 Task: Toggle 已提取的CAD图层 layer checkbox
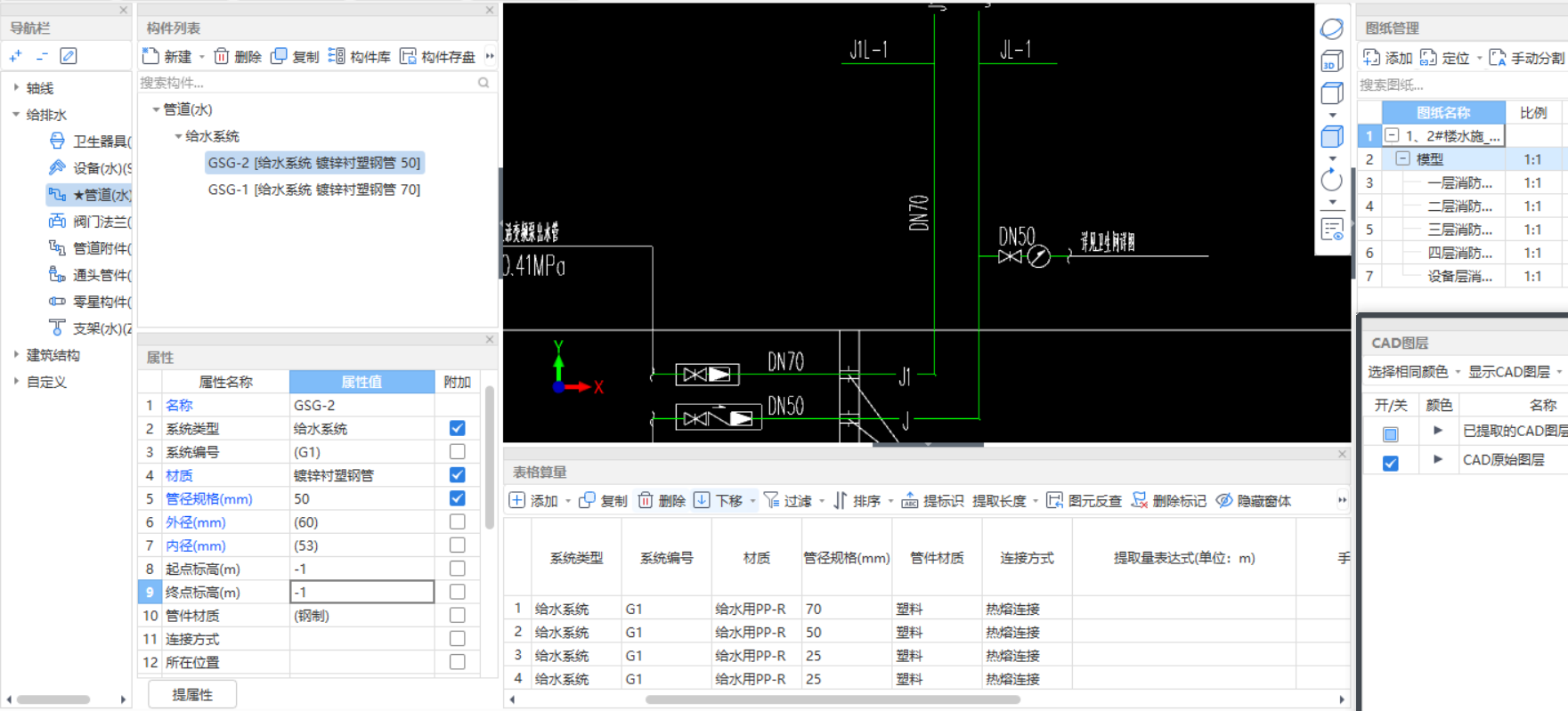coord(1391,434)
